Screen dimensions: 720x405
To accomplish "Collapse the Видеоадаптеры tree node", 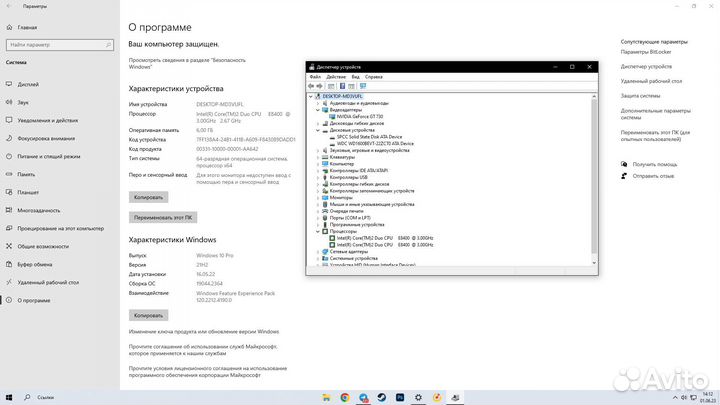I will (x=318, y=110).
